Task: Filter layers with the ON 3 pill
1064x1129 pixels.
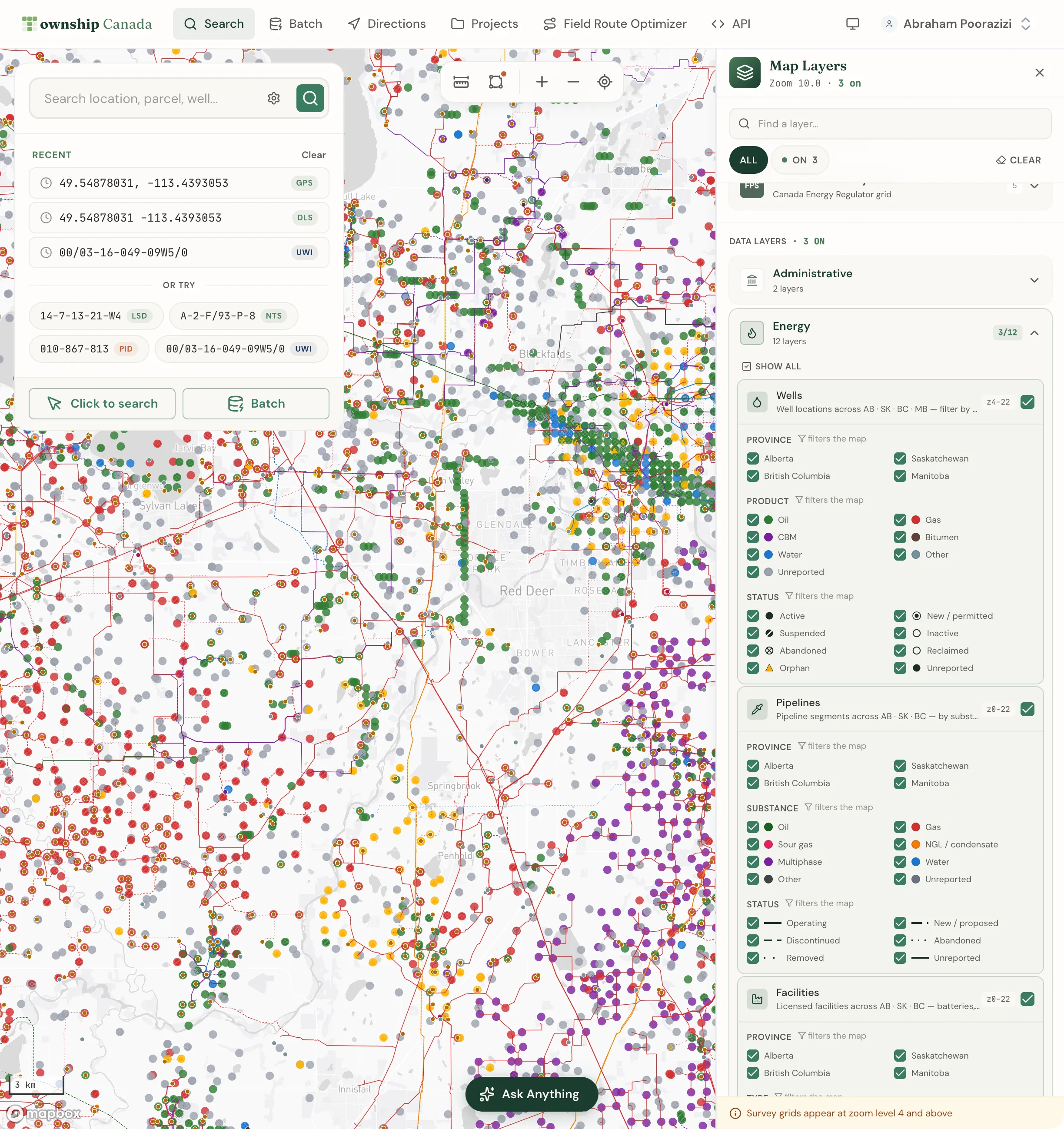Action: coord(799,160)
